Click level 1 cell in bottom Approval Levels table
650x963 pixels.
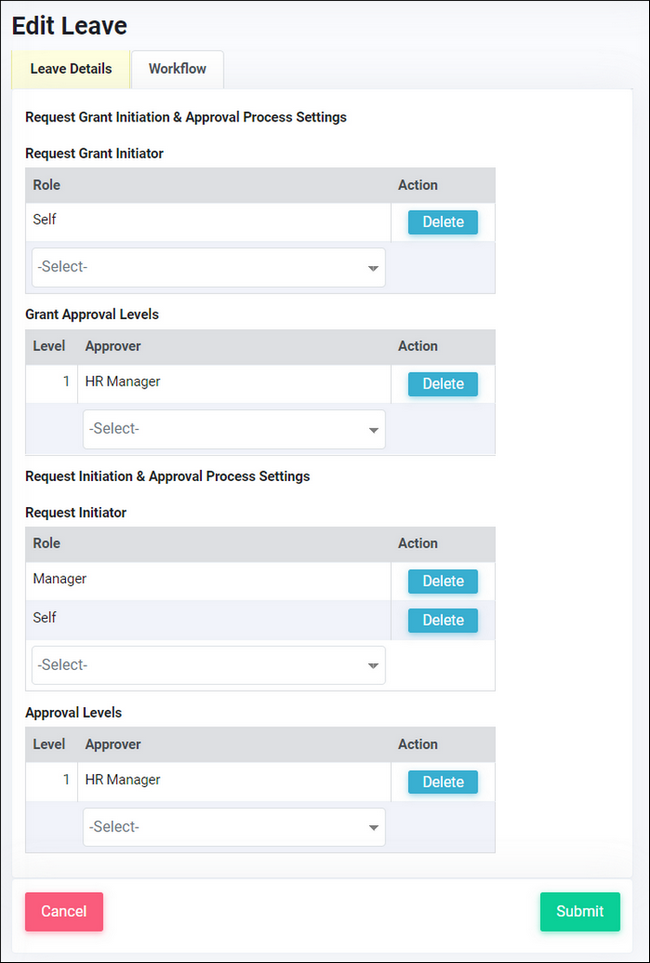coord(66,780)
